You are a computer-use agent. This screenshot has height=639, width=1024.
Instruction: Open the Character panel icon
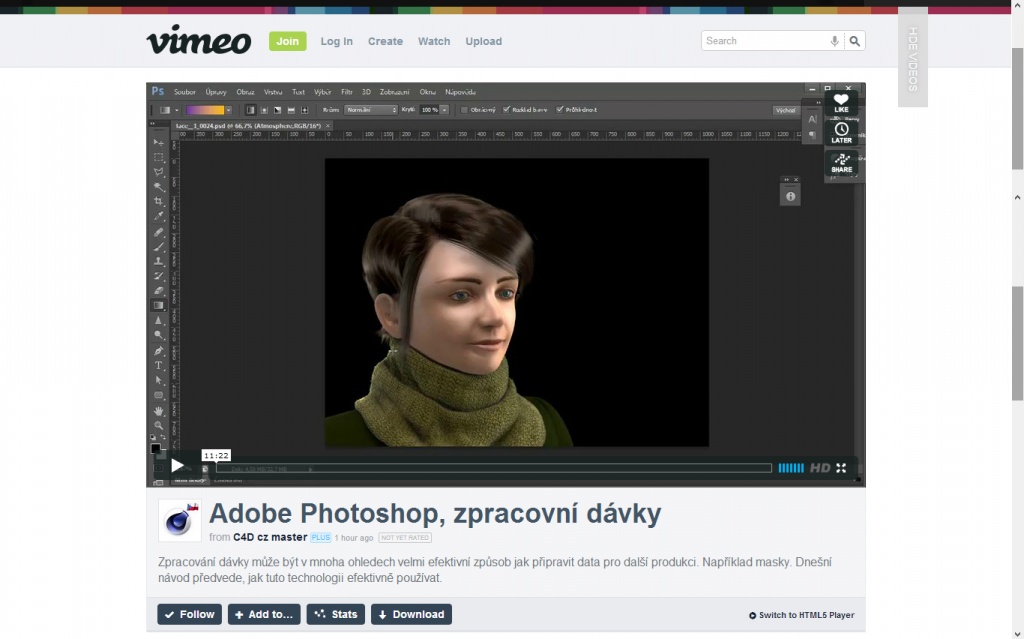coord(812,119)
